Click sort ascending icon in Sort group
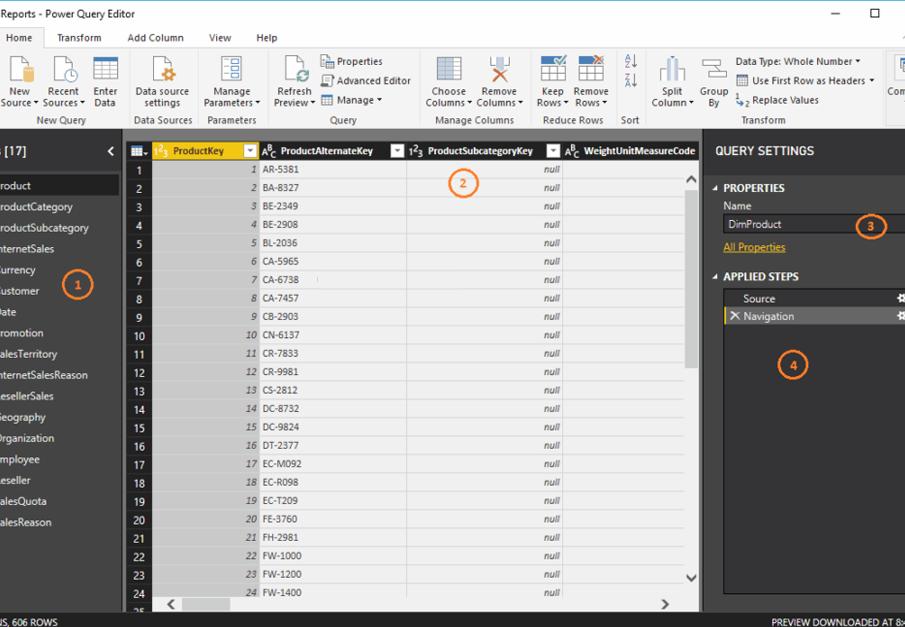The height and width of the screenshot is (627, 905). [631, 62]
